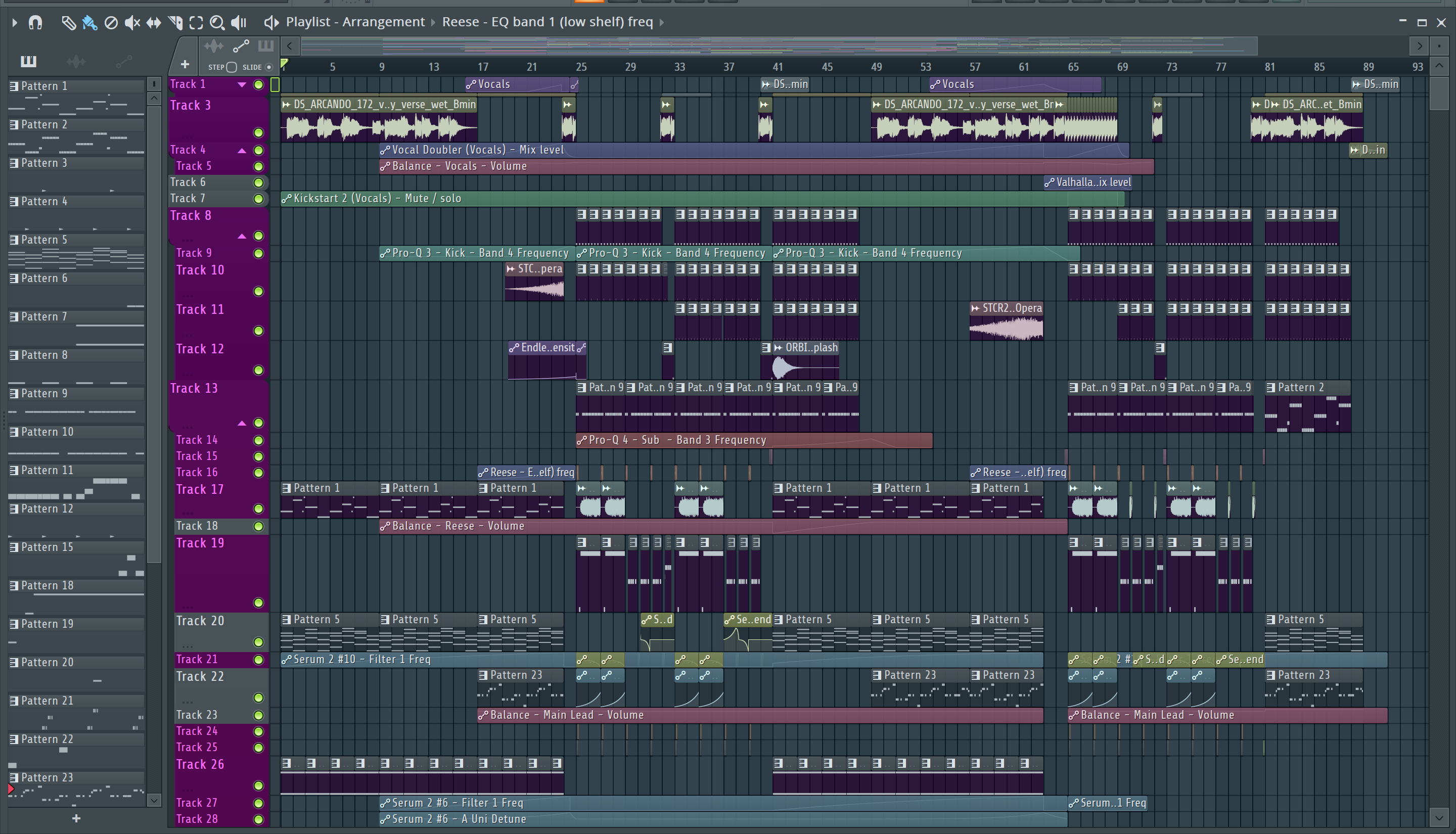
Task: Mute Track 12 via its green LED
Action: (x=258, y=370)
